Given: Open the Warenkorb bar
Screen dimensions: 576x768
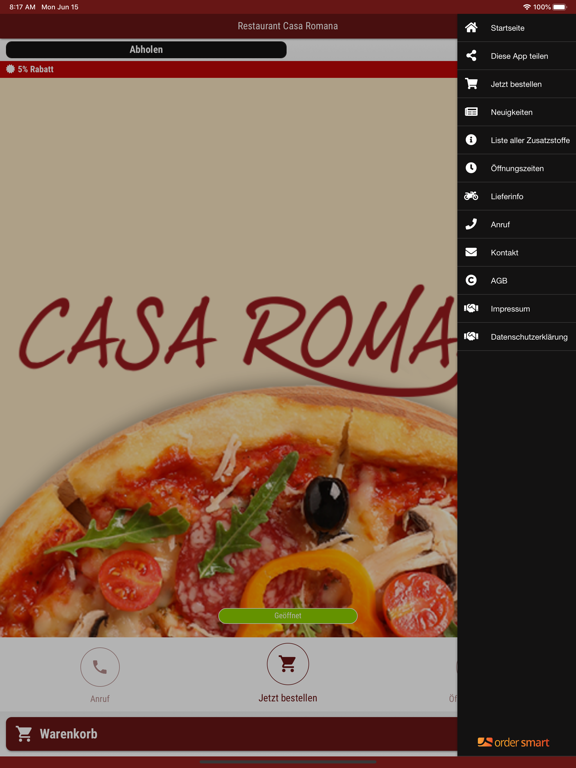Looking at the screenshot, I should (x=232, y=734).
